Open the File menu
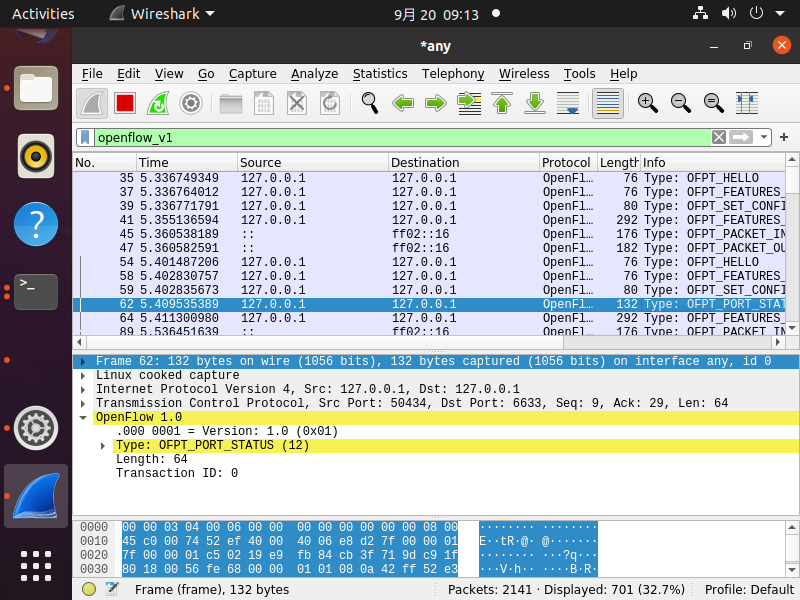 92,74
